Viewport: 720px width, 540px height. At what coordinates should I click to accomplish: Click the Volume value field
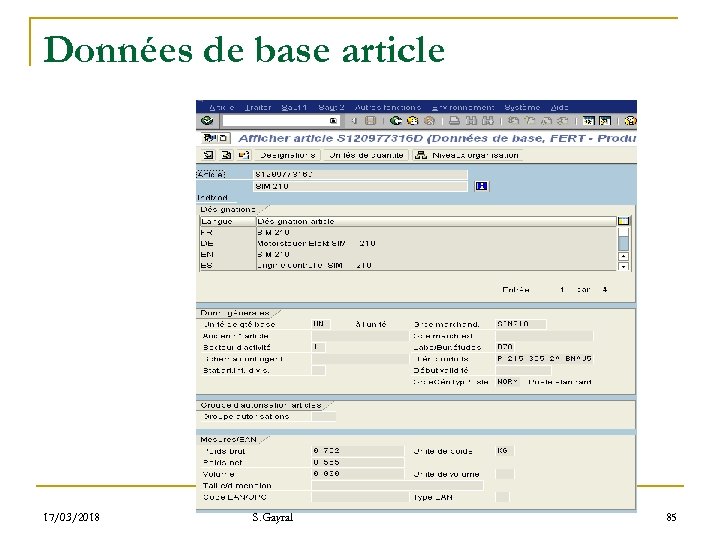357,474
